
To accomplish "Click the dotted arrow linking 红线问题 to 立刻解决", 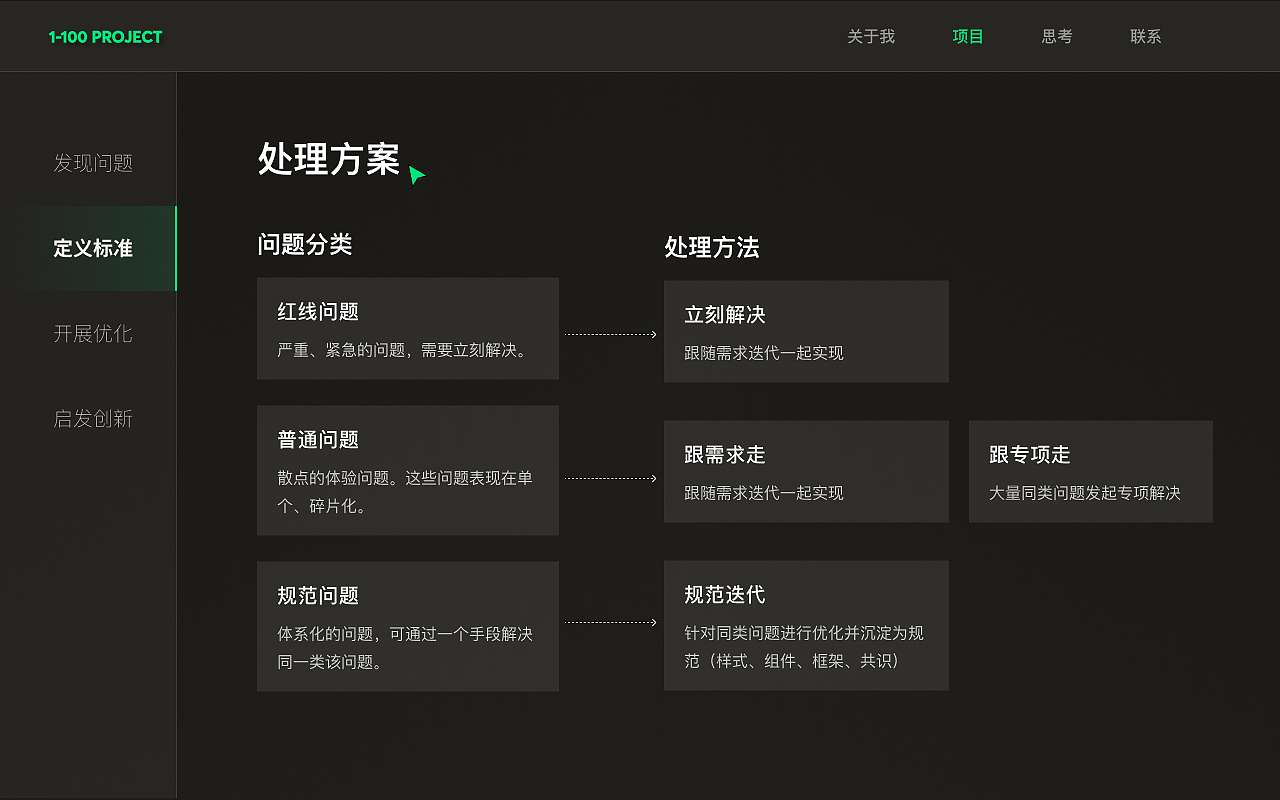I will click(x=610, y=335).
